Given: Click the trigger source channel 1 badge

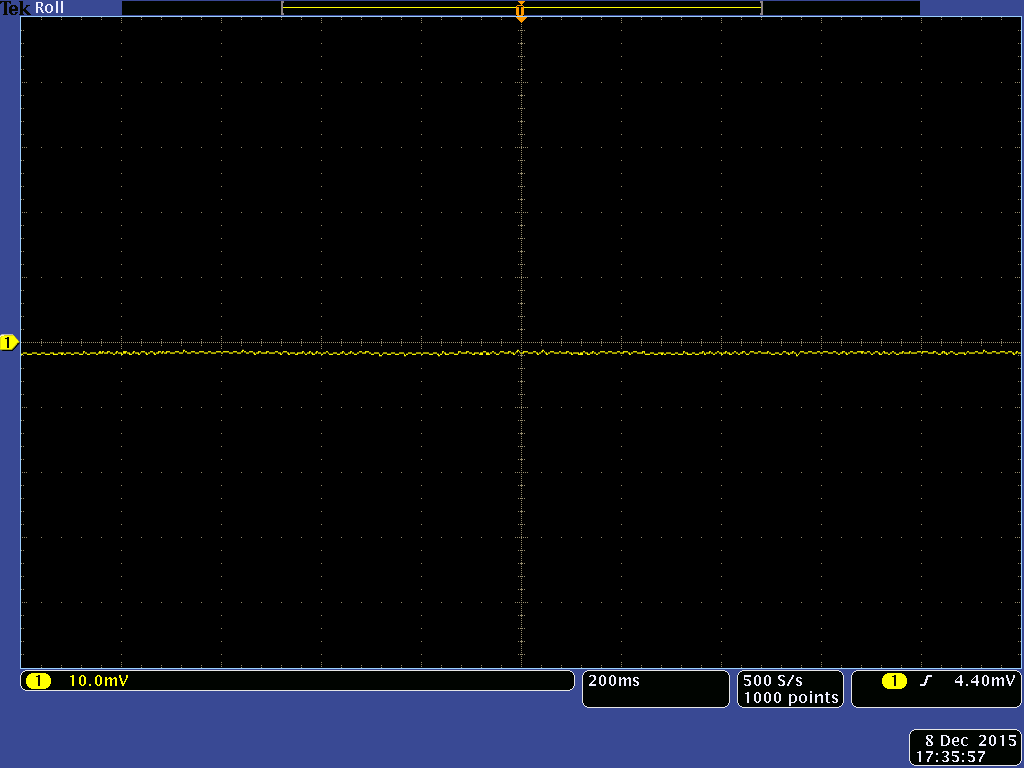Looking at the screenshot, I should 894,681.
